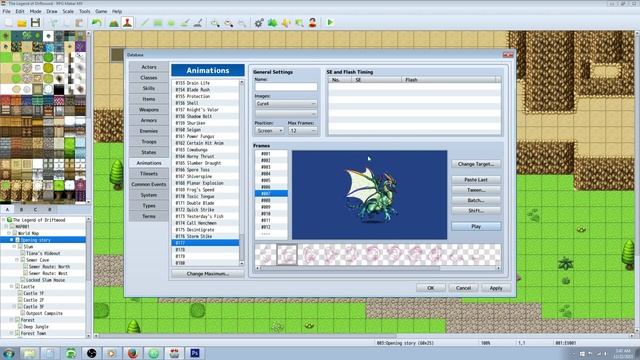Select the Shadow Pen tool
The image size is (640, 360).
(x=198, y=23)
